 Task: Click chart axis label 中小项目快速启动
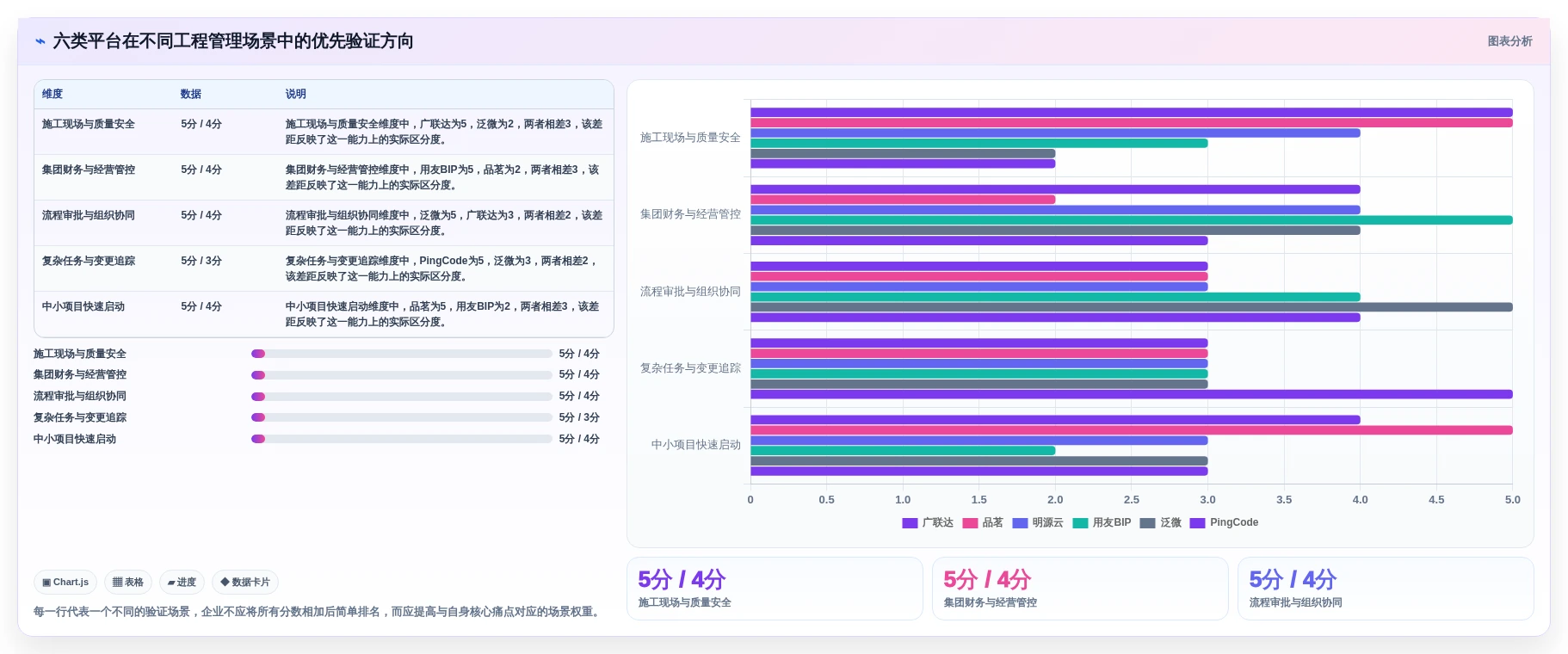coord(695,445)
